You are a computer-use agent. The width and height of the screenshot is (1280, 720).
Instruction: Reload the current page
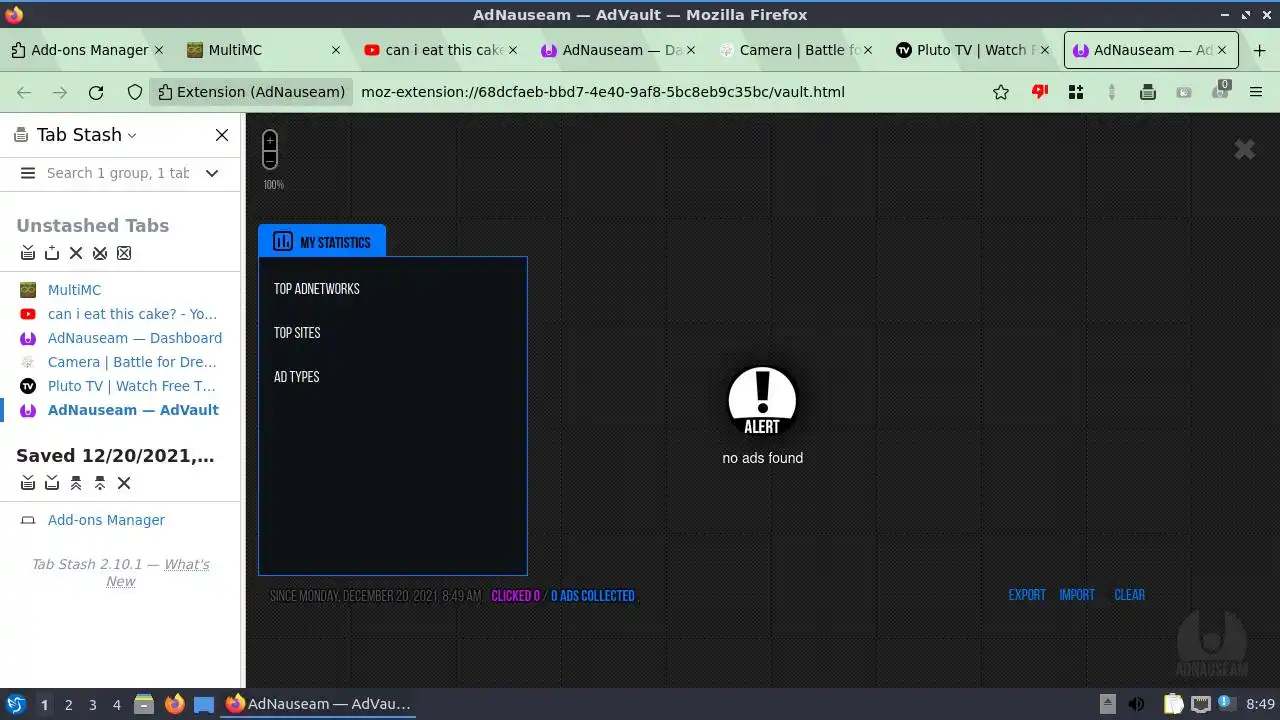[x=96, y=92]
